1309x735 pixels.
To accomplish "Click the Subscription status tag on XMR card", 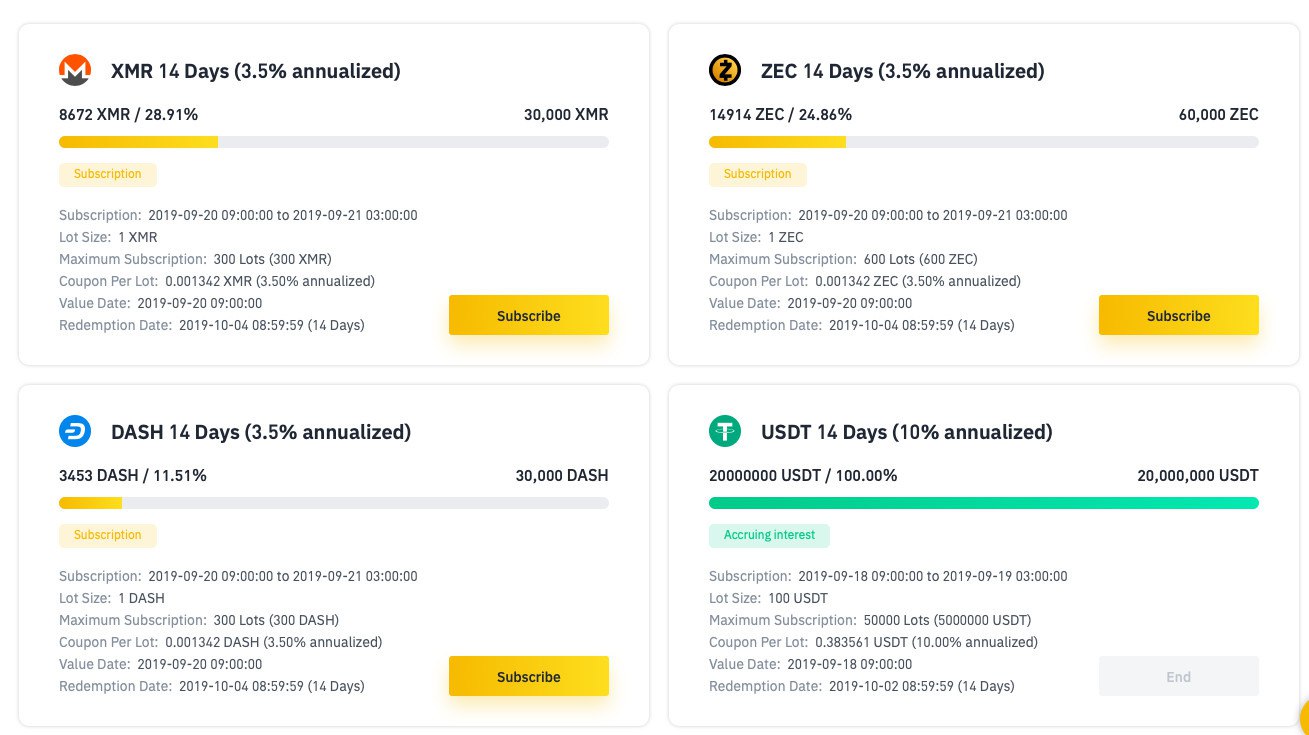I will 108,174.
